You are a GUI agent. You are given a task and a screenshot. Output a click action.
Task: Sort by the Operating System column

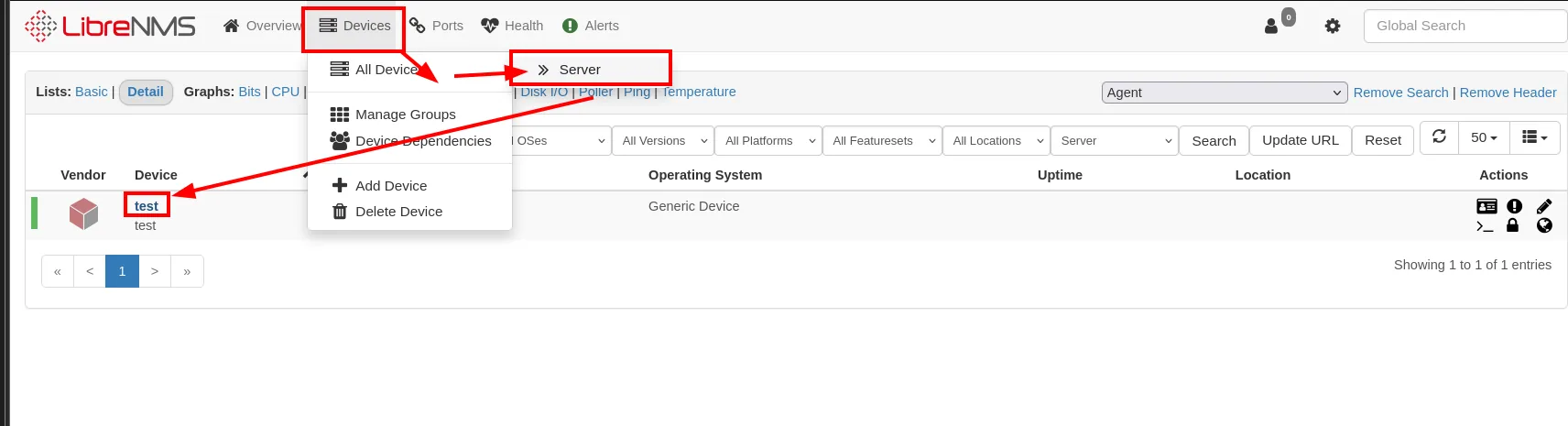coord(705,175)
